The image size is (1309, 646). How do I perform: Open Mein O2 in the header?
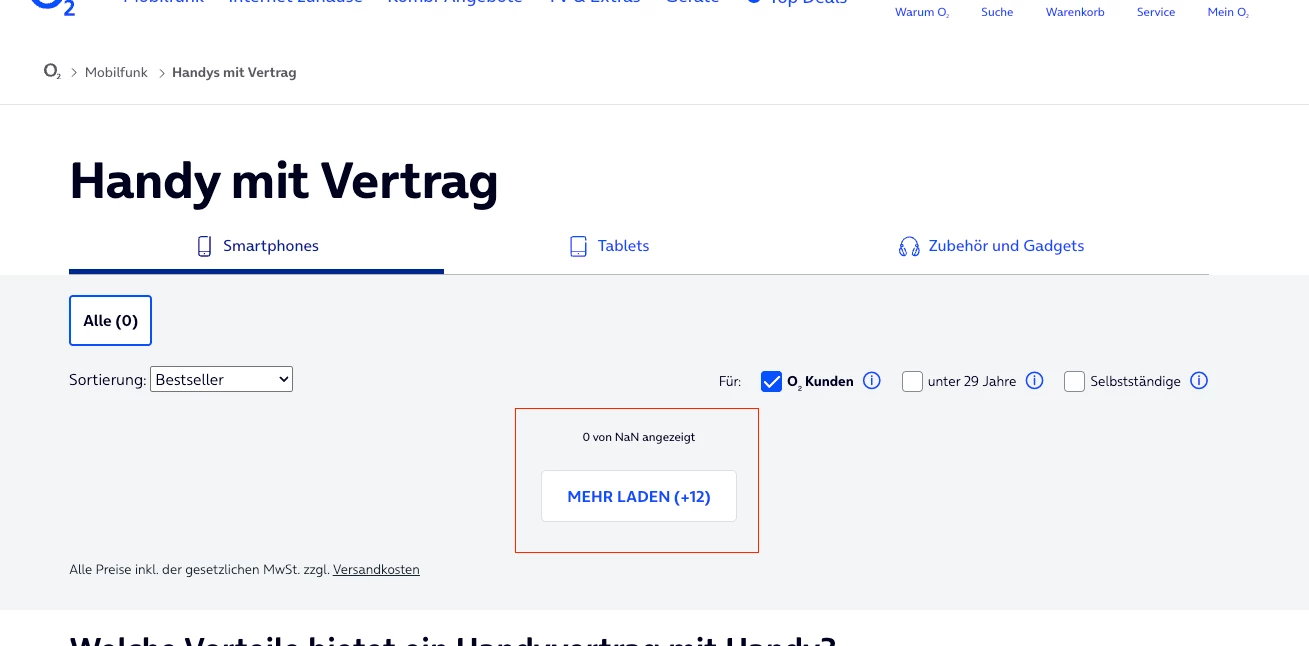tap(1228, 12)
